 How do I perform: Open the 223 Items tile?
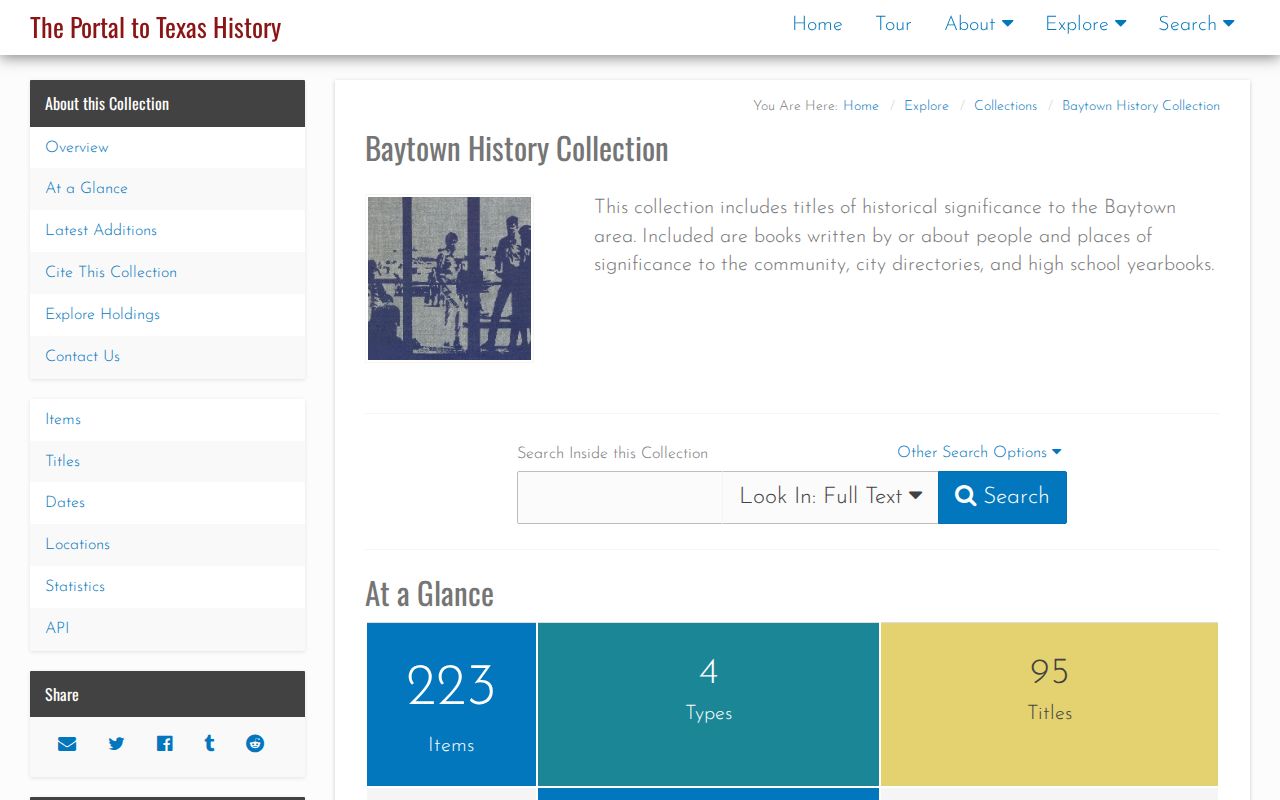pyautogui.click(x=451, y=704)
